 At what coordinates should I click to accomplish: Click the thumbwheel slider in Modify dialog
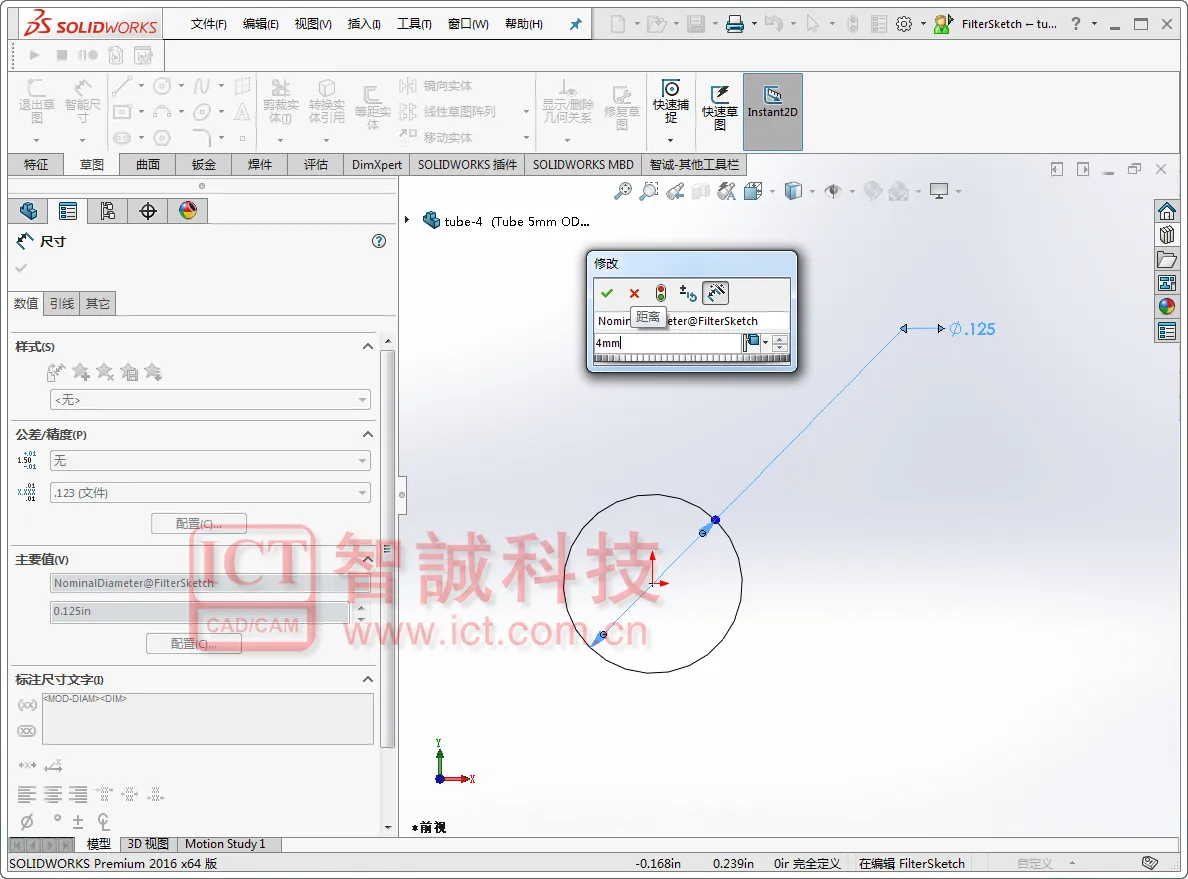[x=692, y=359]
